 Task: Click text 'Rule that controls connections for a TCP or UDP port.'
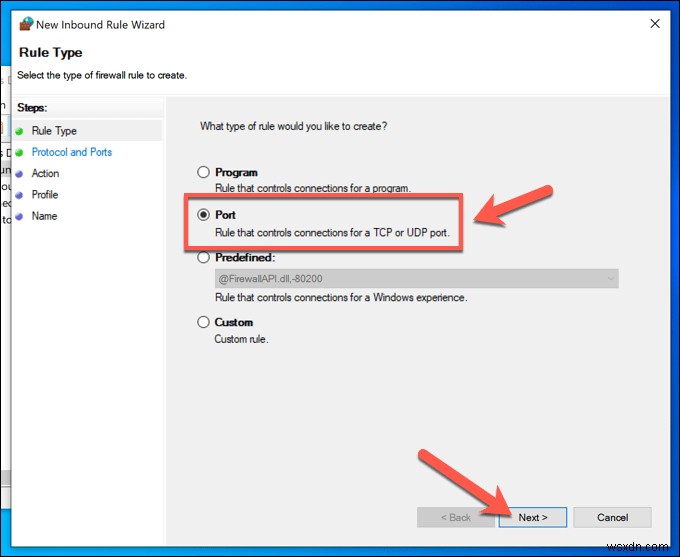click(333, 233)
